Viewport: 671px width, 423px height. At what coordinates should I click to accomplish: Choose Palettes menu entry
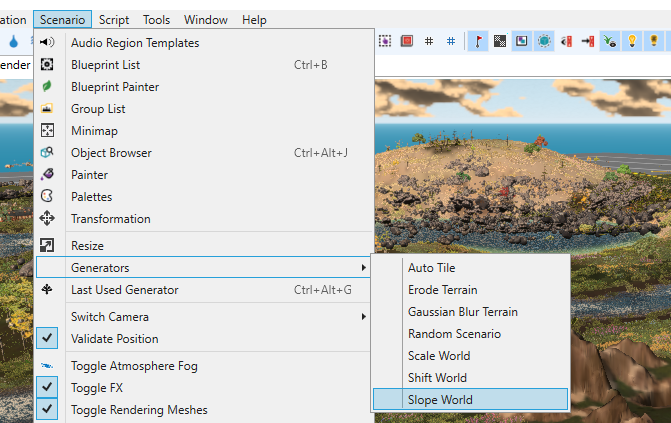(203, 197)
